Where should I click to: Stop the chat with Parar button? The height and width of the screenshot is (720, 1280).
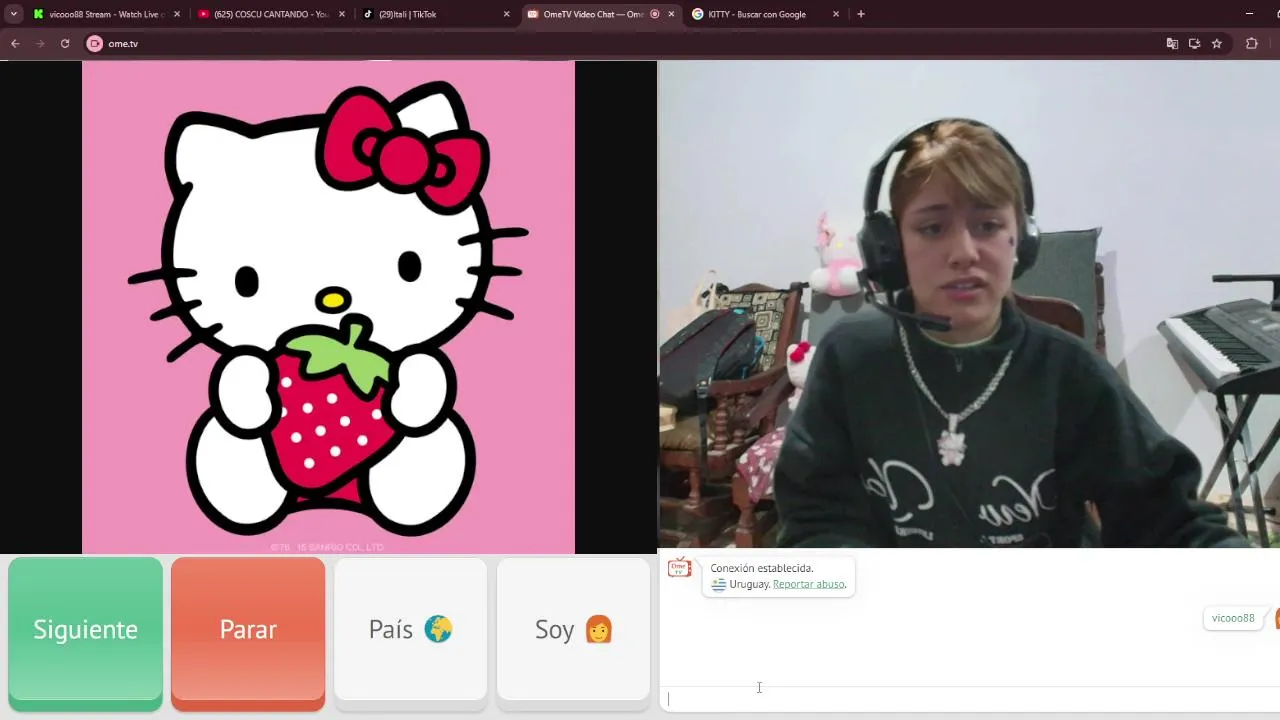pyautogui.click(x=248, y=629)
